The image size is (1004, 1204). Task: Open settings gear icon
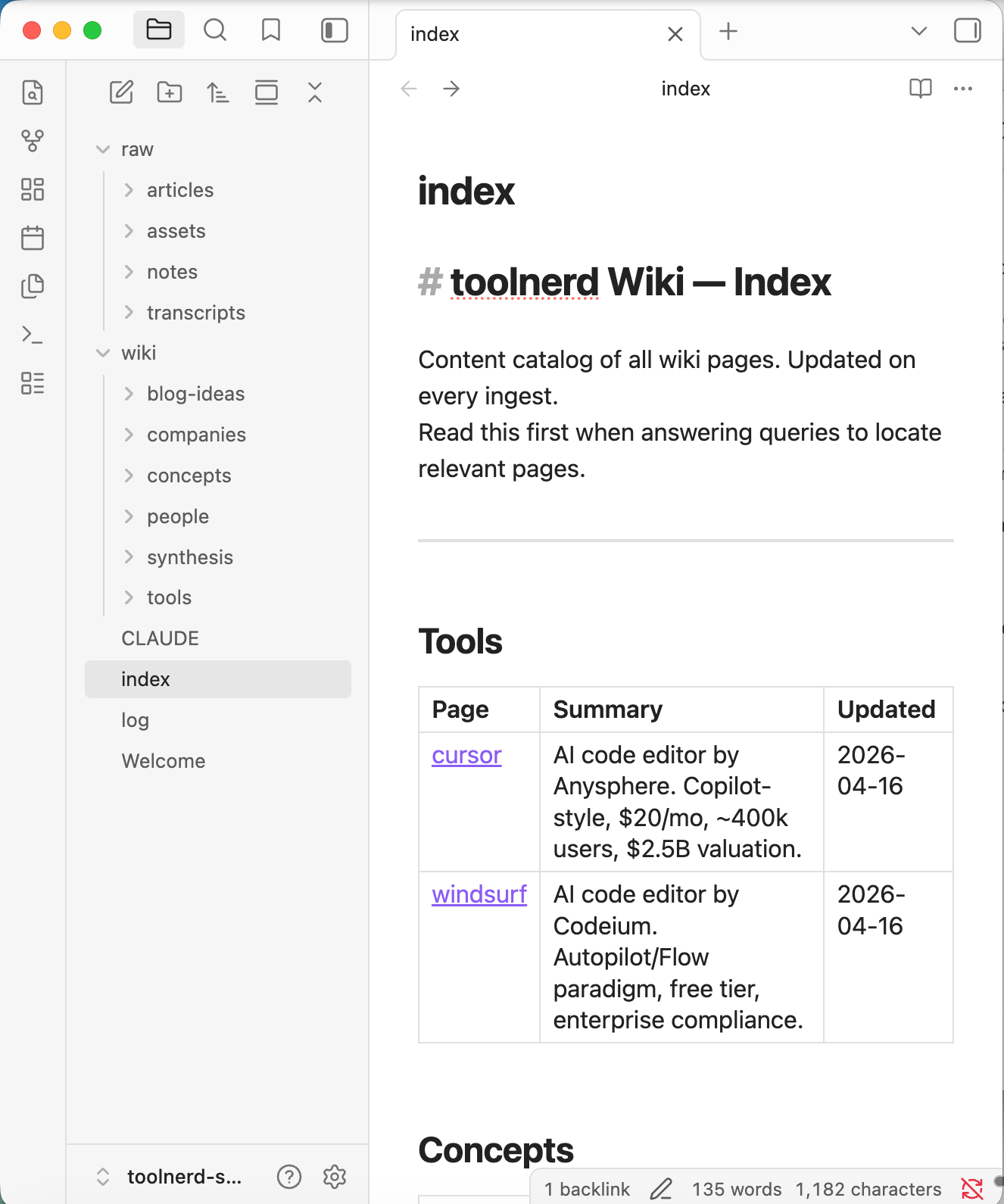click(x=335, y=1177)
